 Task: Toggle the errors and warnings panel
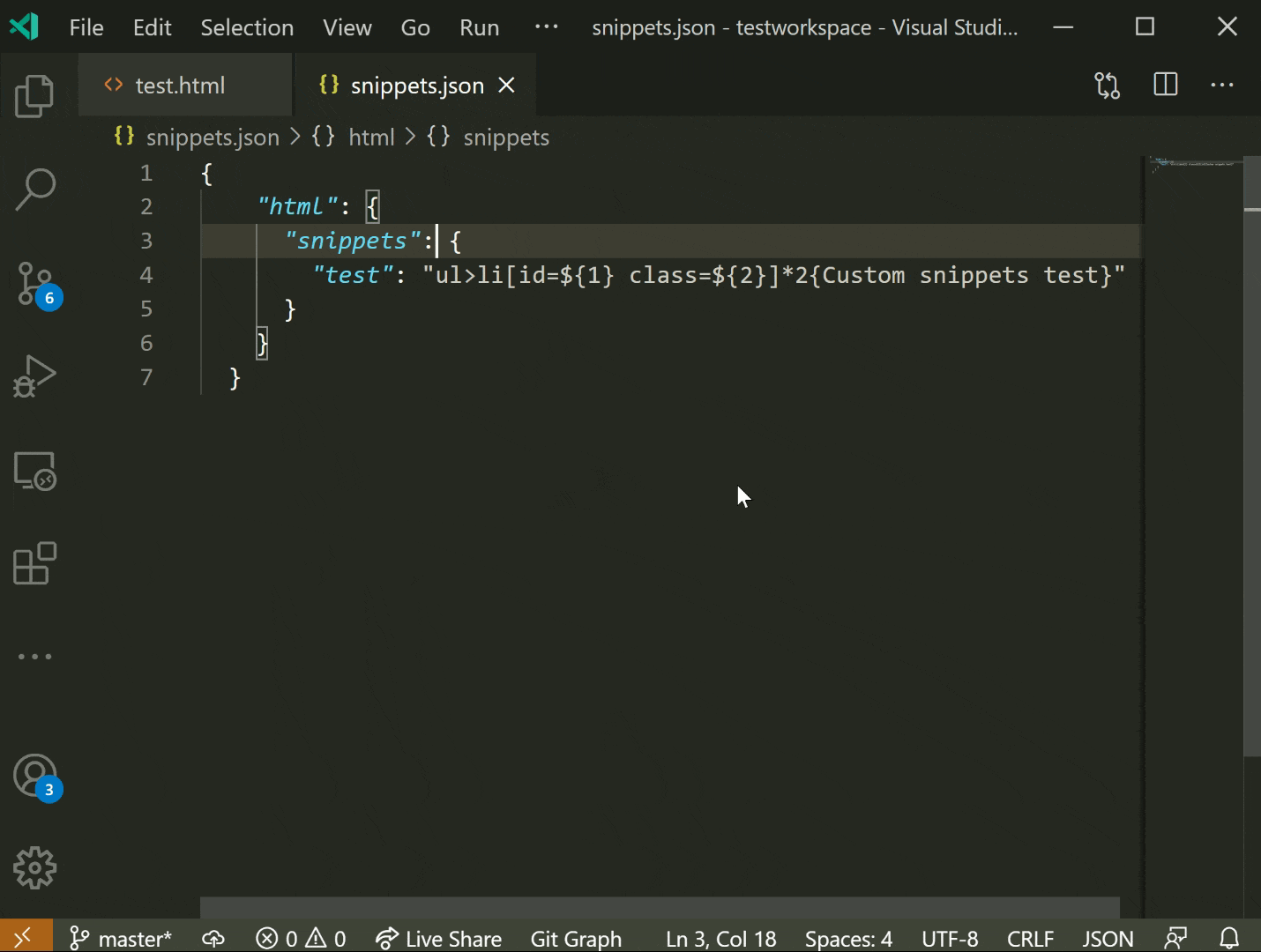click(x=301, y=938)
